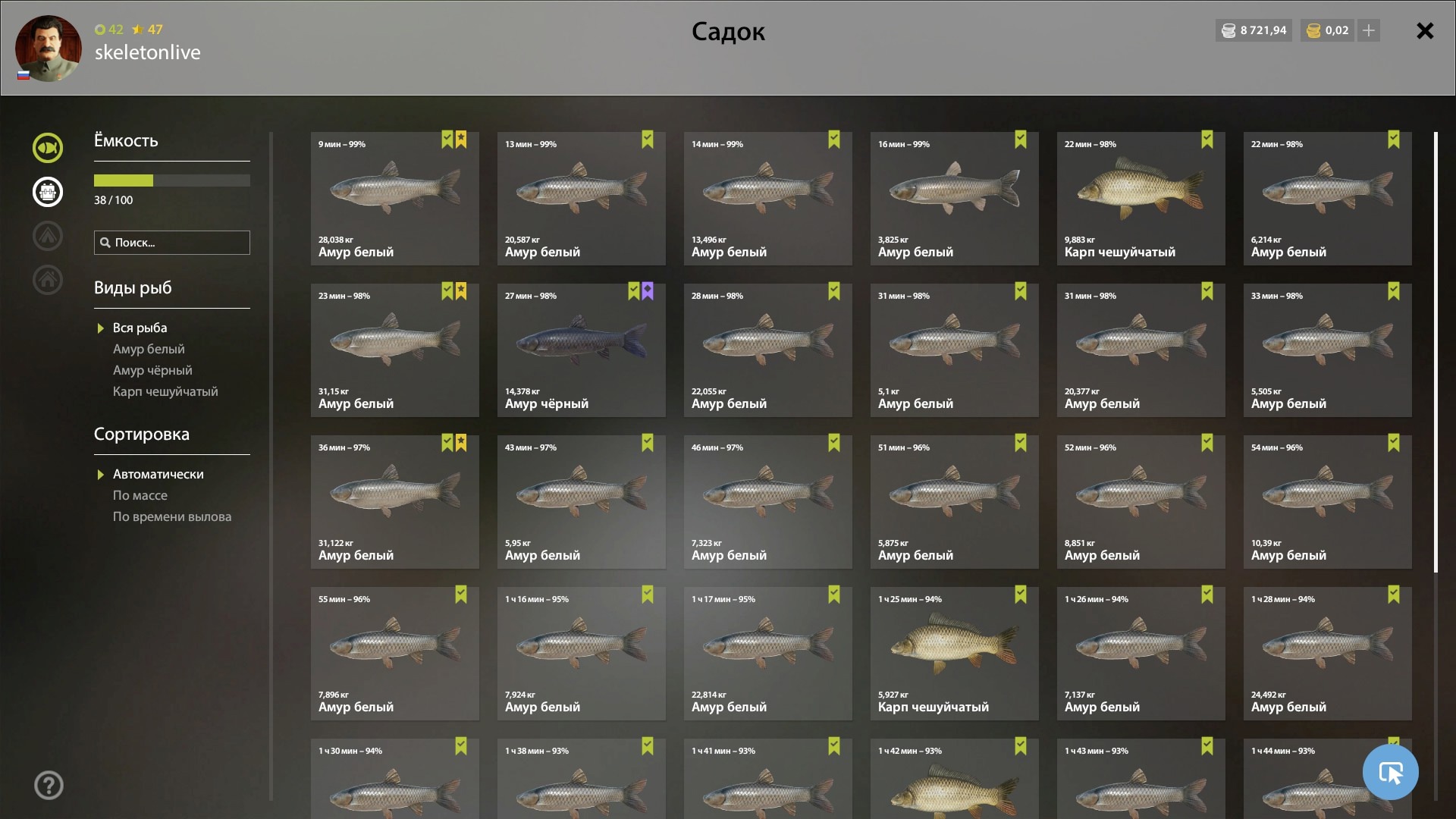Click the help question mark icon

(x=49, y=786)
